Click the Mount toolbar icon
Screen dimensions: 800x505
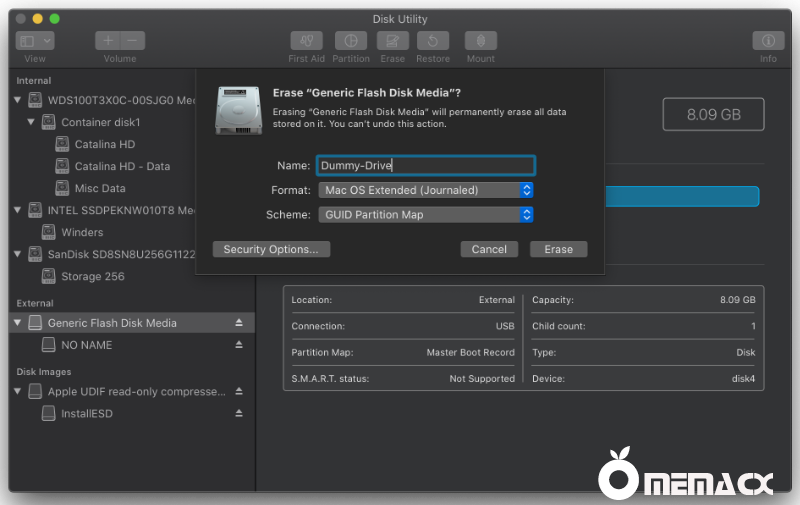point(481,41)
